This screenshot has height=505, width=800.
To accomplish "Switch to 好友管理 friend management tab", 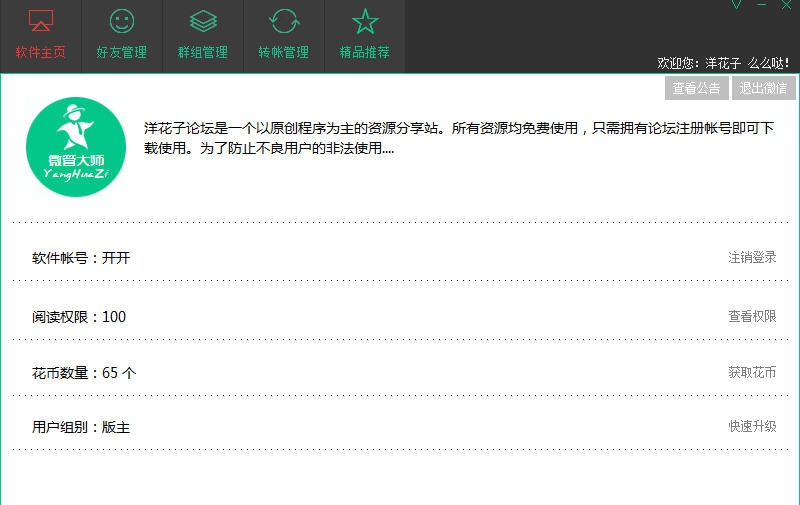I will (122, 36).
